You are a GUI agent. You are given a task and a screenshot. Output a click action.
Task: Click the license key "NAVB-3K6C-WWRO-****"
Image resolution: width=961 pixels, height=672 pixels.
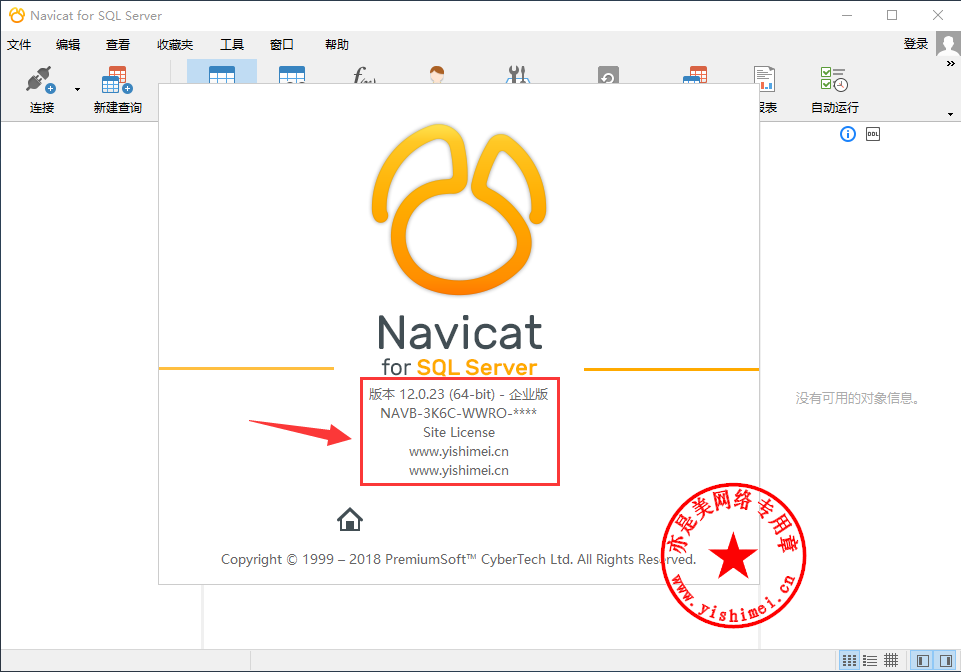(x=458, y=413)
